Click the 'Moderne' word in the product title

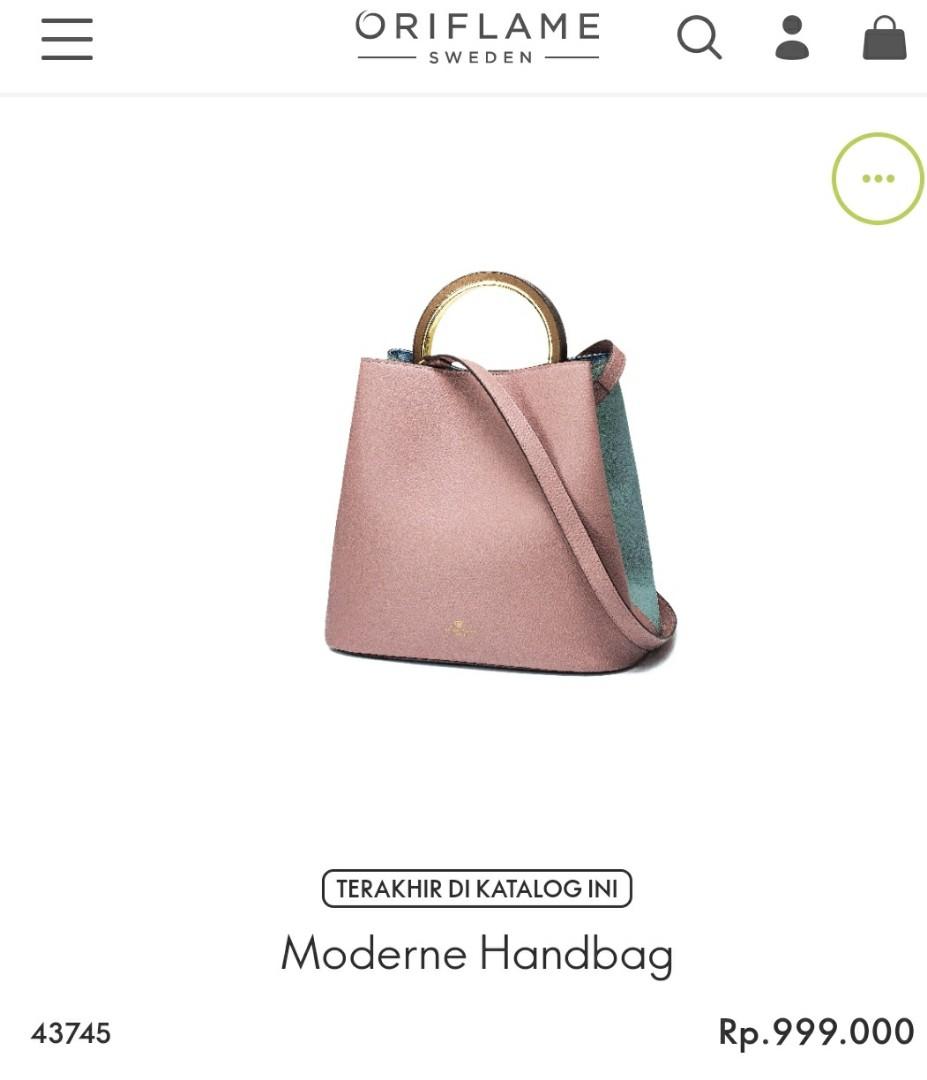click(374, 953)
